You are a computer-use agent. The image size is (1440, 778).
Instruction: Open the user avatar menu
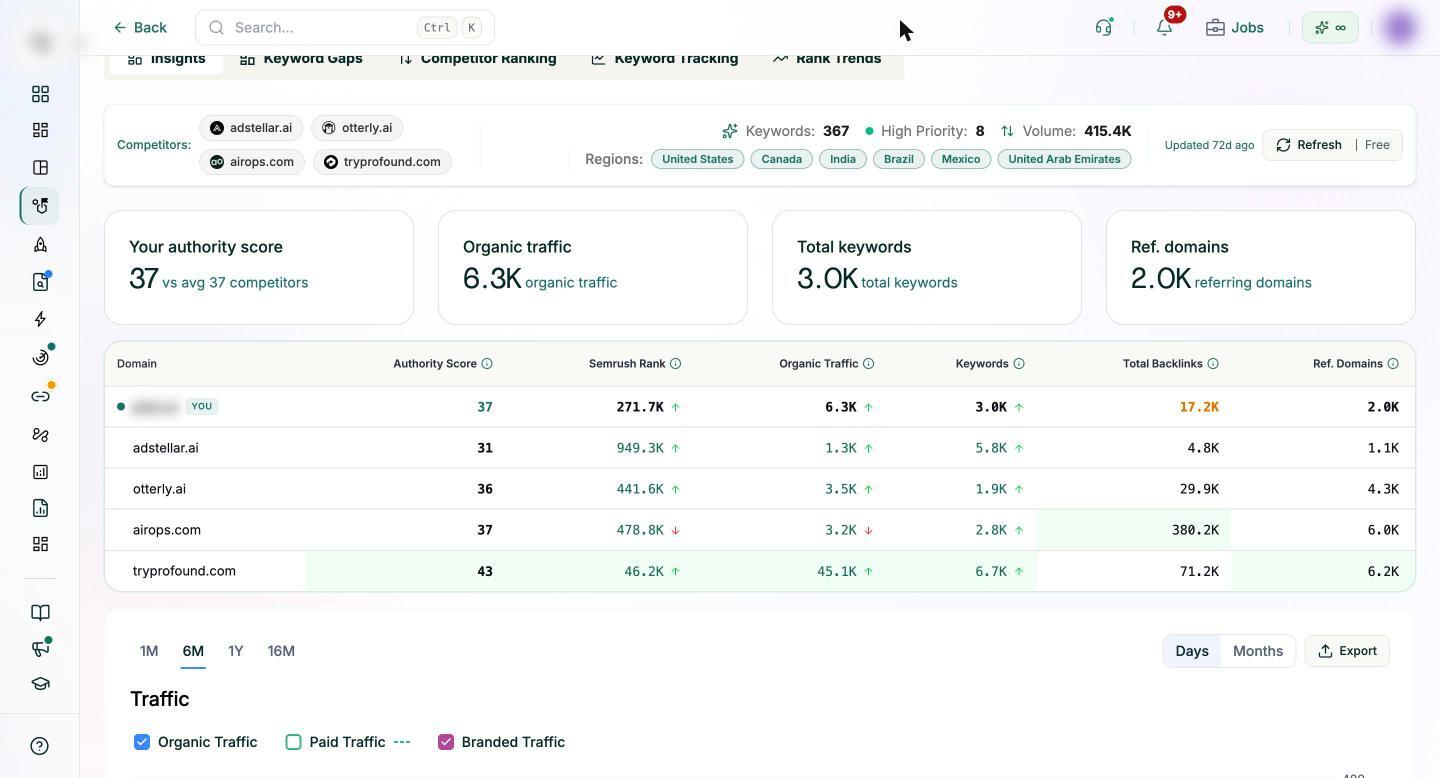point(1400,27)
